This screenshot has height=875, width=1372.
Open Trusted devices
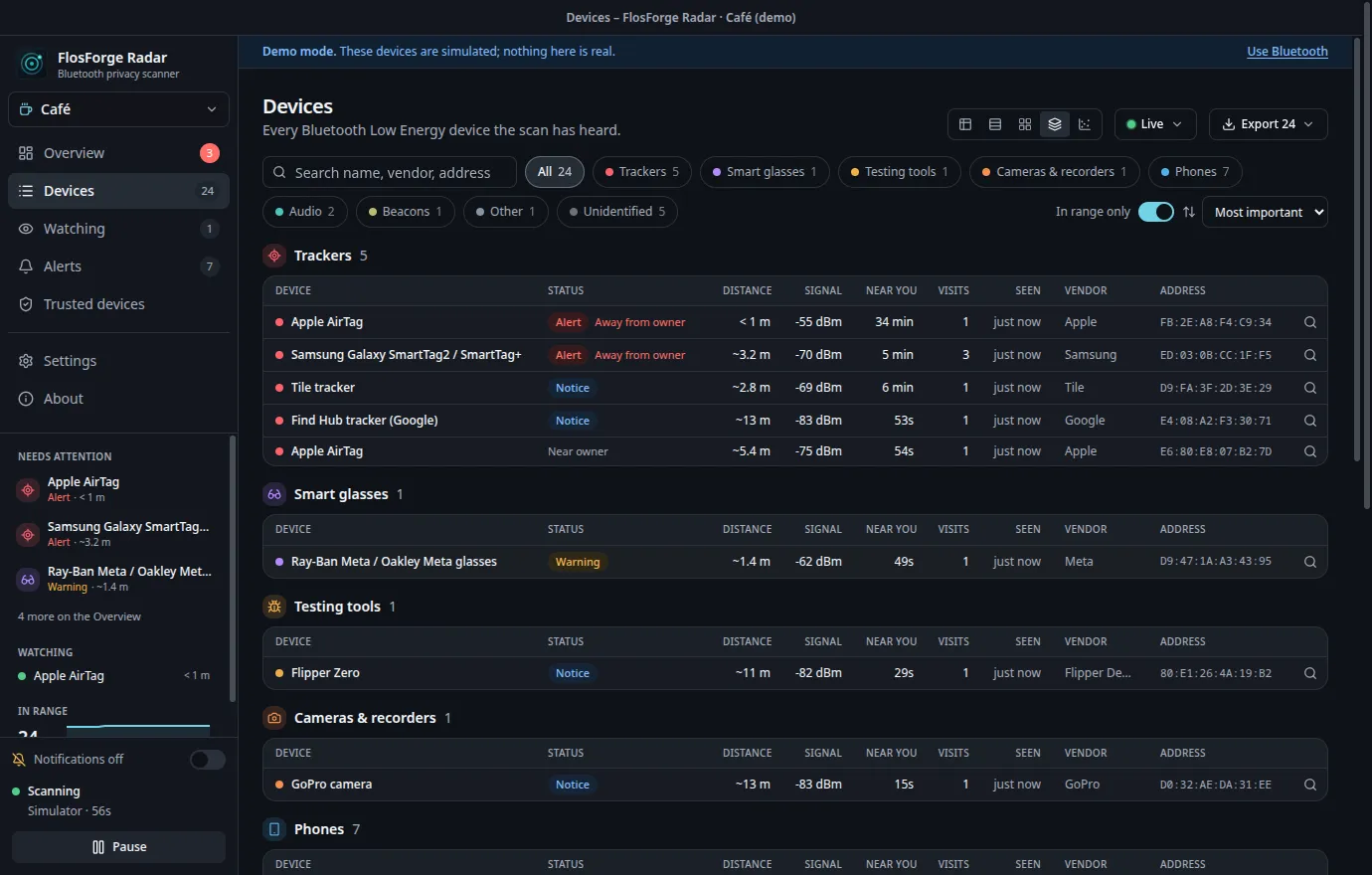(118, 304)
